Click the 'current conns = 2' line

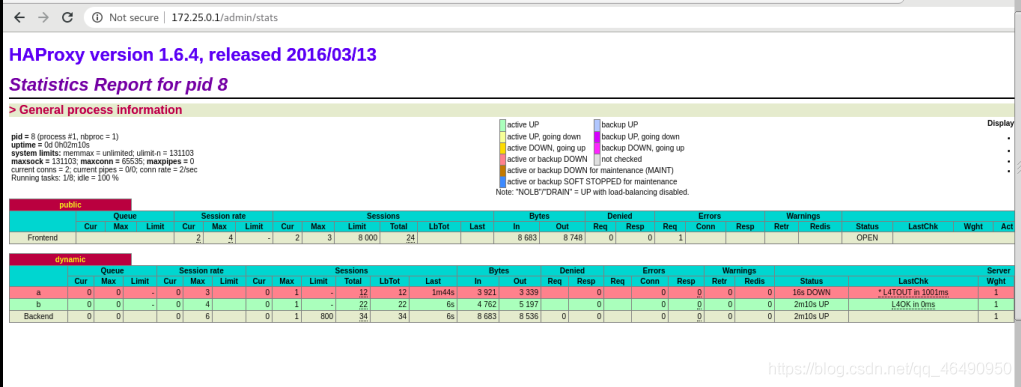pyautogui.click(x=104, y=169)
